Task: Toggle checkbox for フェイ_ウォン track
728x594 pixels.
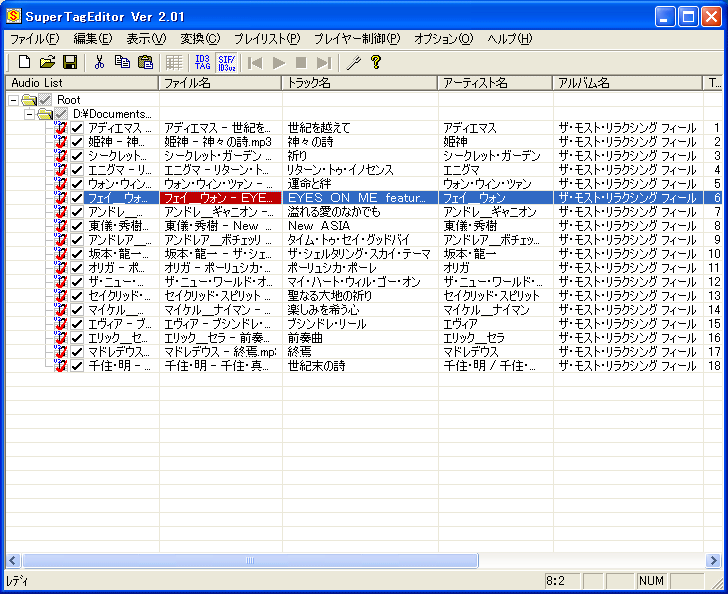Action: pos(77,198)
